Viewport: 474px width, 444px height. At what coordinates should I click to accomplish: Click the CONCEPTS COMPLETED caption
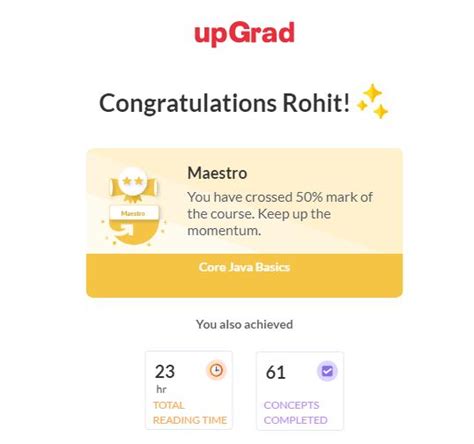[295, 413]
